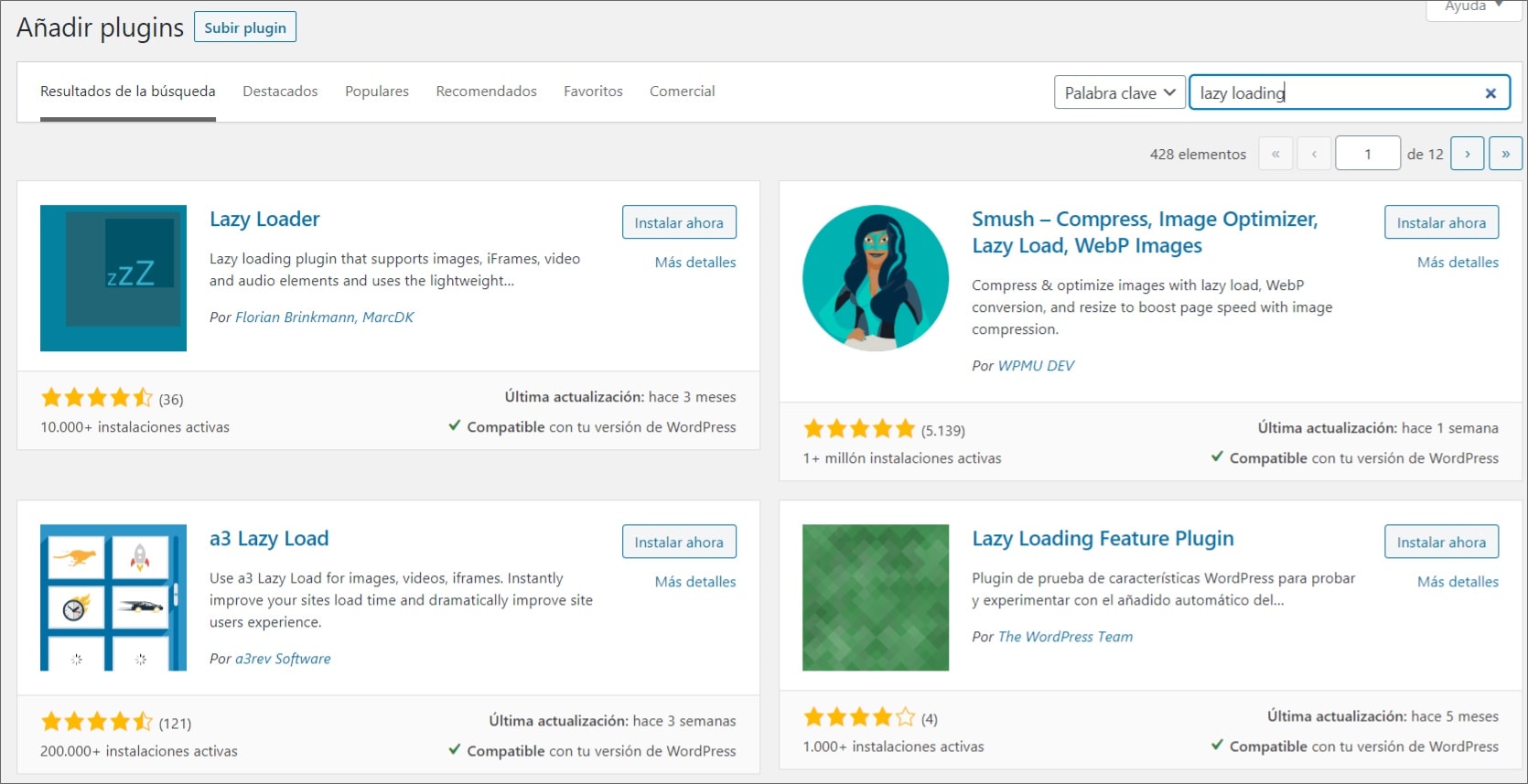The width and height of the screenshot is (1528, 784).
Task: View Más detalles for a3 Lazy Load
Action: point(695,582)
